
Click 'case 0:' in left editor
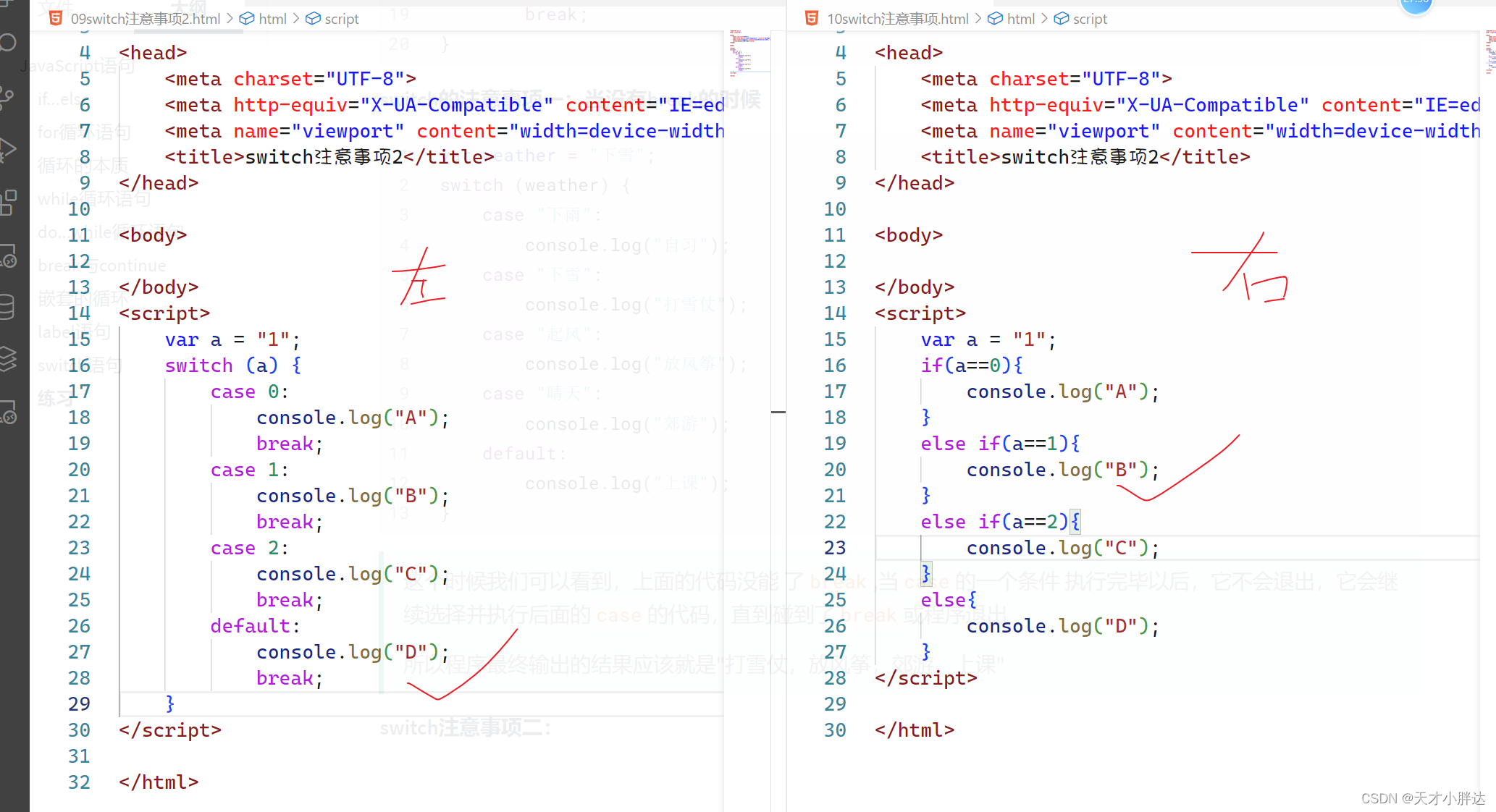pos(250,392)
